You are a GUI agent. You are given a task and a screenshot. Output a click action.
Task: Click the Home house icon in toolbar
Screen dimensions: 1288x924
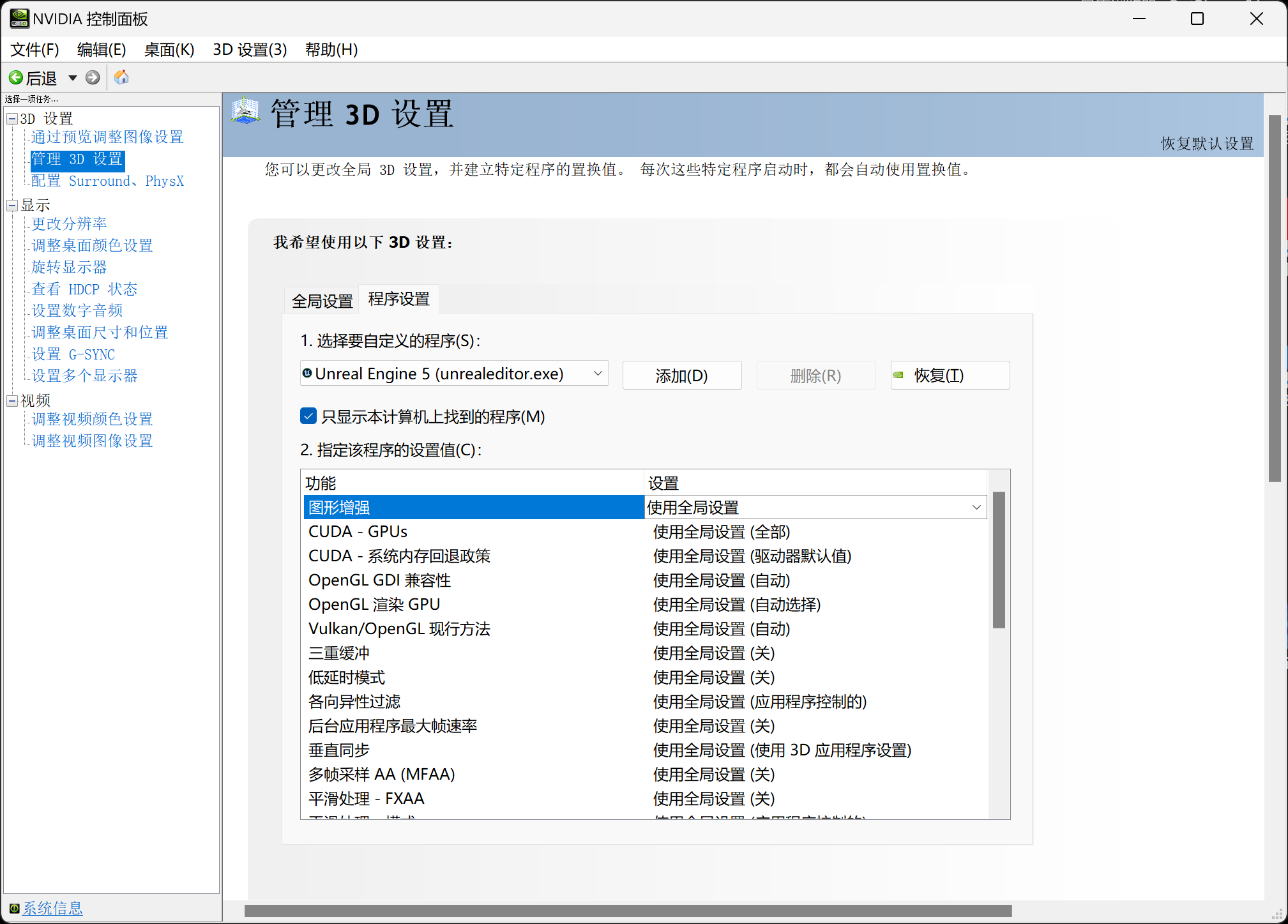click(121, 78)
